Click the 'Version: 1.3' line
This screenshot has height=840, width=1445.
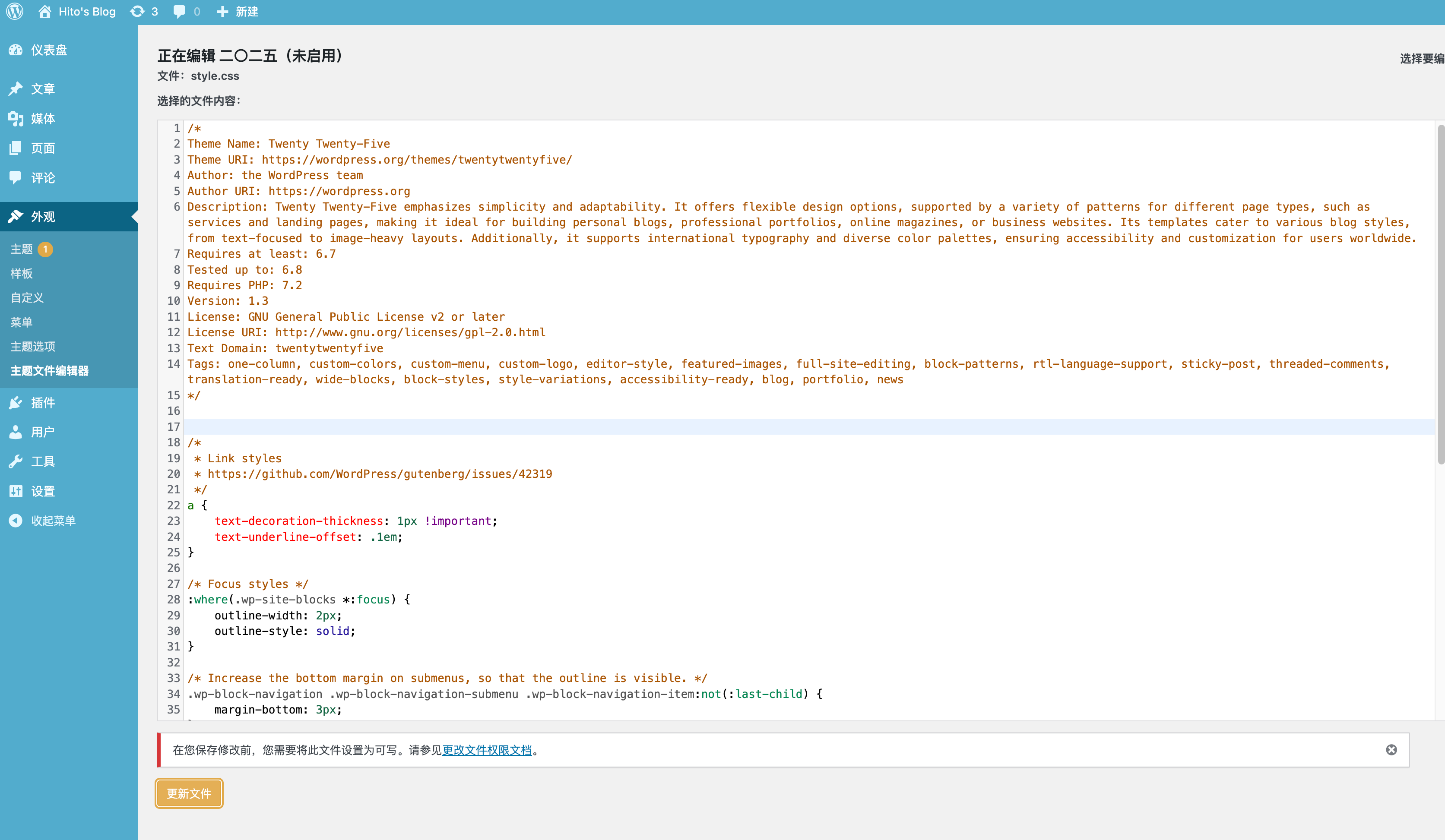tap(228, 301)
